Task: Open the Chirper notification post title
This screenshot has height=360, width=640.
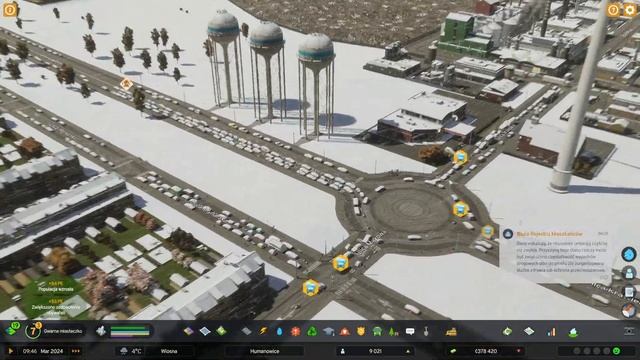Action: (549, 234)
